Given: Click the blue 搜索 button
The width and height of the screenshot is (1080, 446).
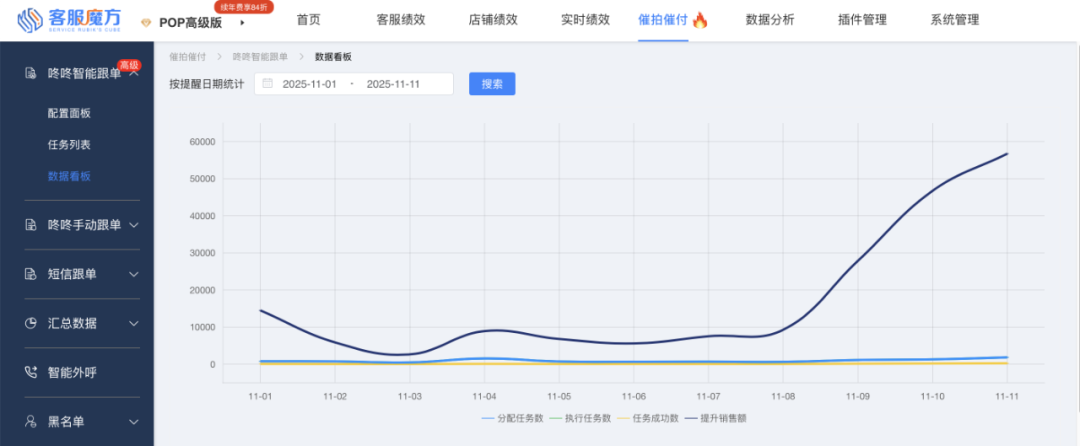Looking at the screenshot, I should pyautogui.click(x=492, y=84).
